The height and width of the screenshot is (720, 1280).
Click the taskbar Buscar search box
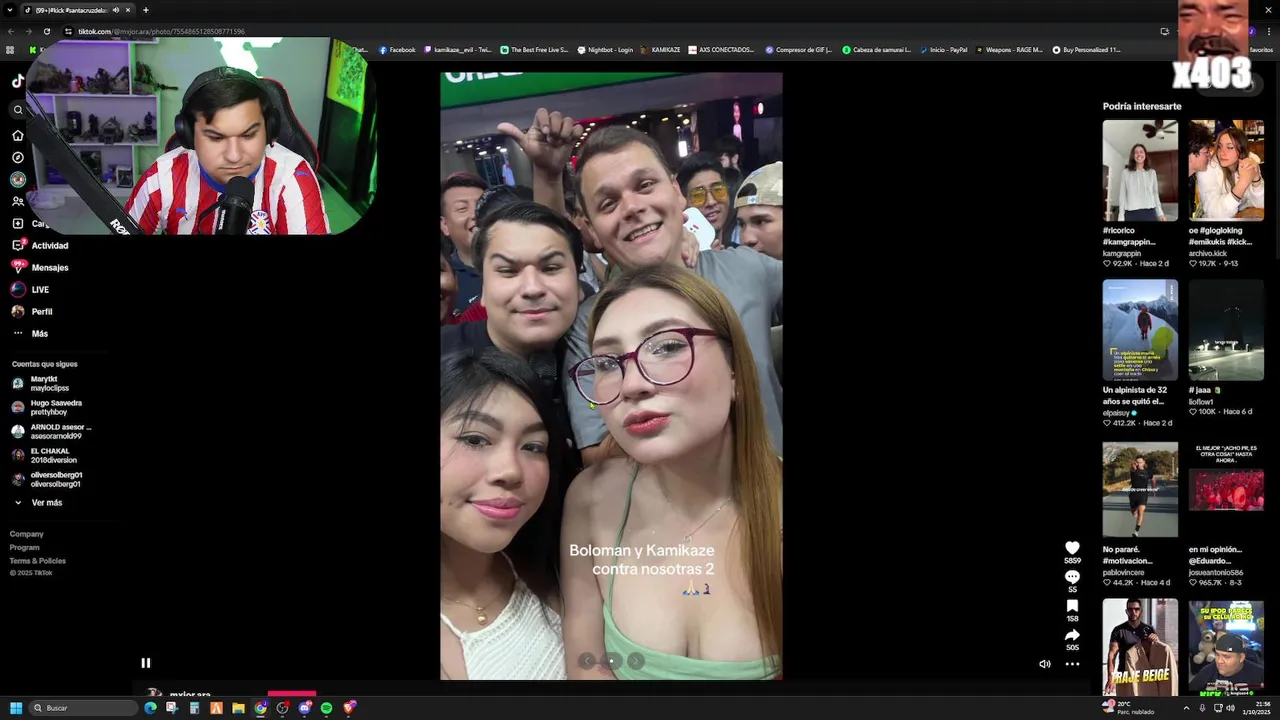point(83,708)
